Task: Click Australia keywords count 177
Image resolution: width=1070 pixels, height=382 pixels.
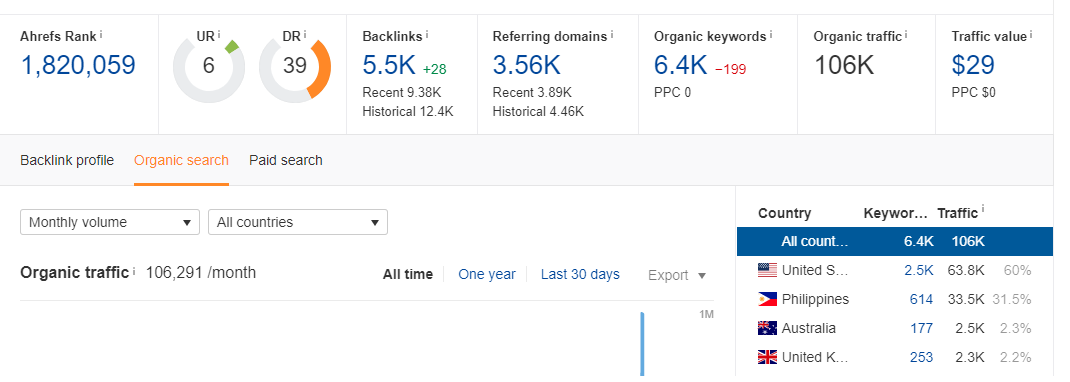Action: (921, 328)
